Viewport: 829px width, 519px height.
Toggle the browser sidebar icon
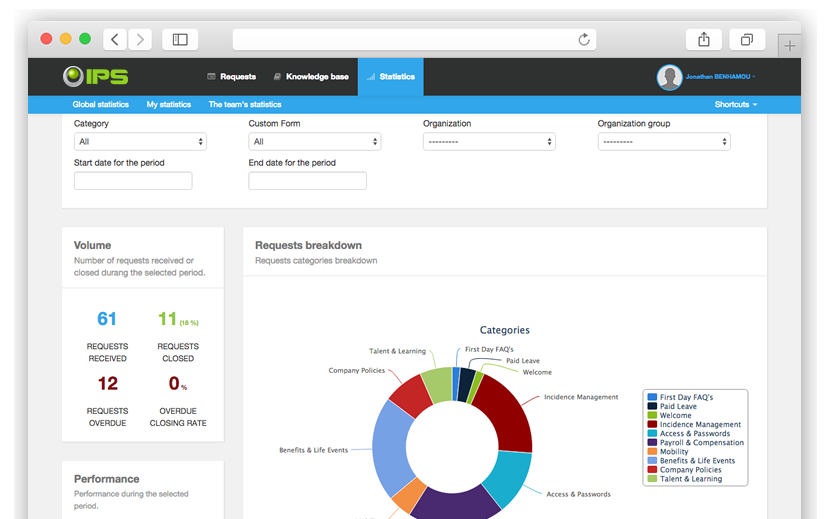pos(180,40)
